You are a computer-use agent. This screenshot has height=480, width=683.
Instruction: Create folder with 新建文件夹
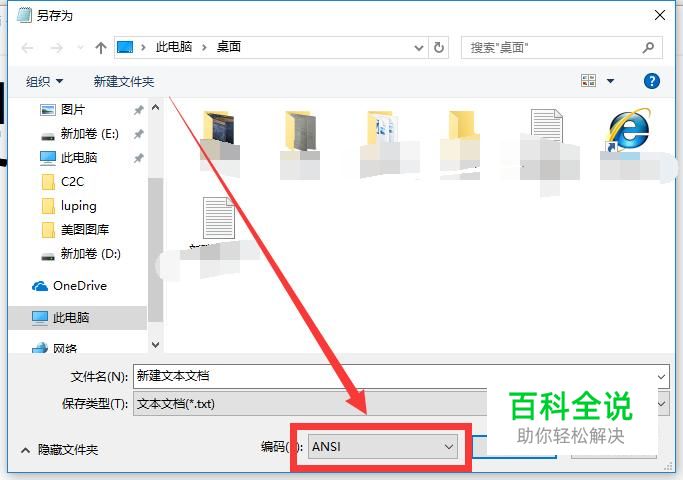point(124,81)
